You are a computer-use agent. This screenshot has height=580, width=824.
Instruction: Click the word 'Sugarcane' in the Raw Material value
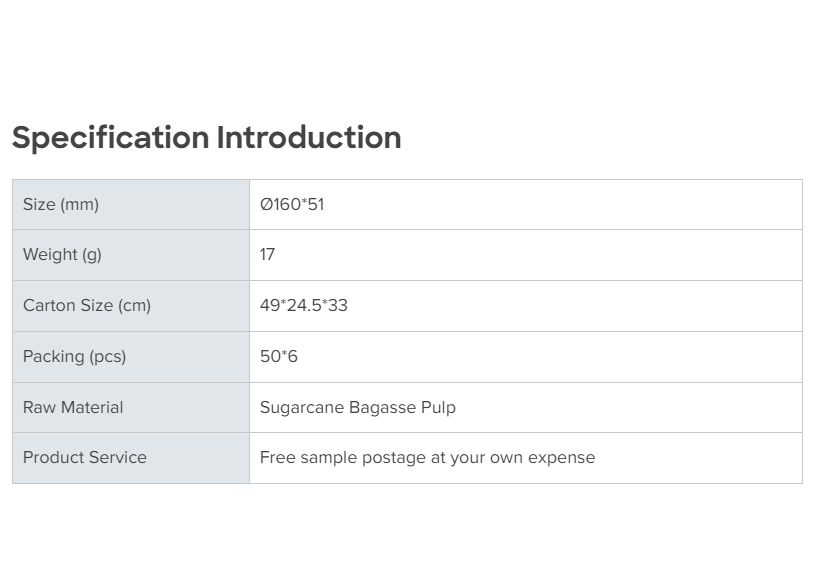coord(302,408)
